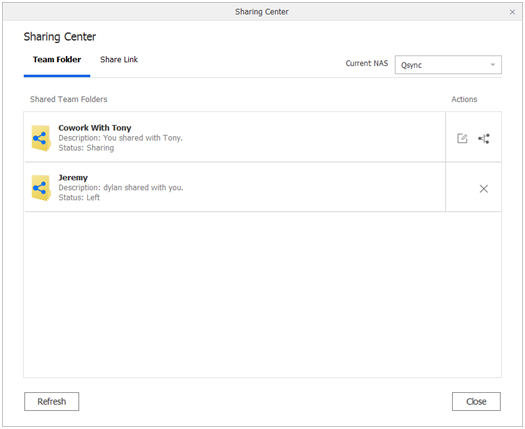Click the Status: Sharing text

tap(86, 148)
